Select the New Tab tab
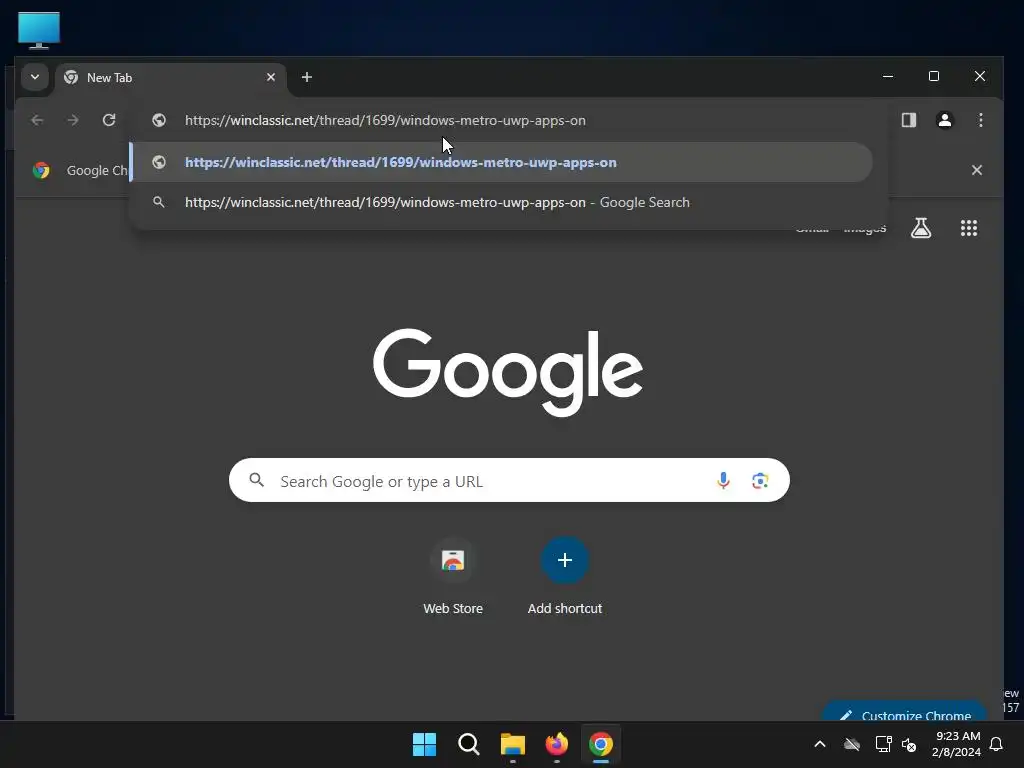Image resolution: width=1024 pixels, height=768 pixels. 170,78
